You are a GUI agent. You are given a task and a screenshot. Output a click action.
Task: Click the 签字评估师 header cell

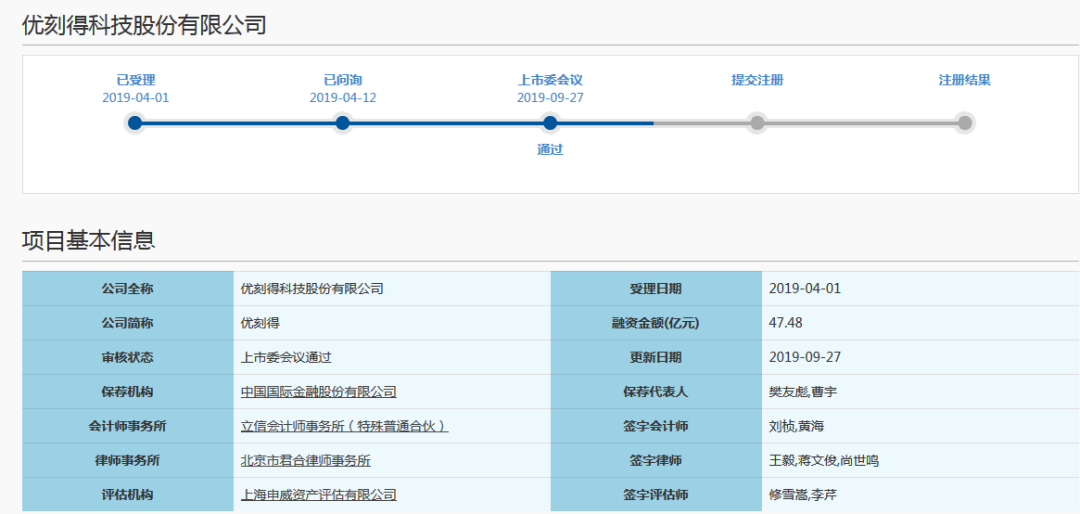[x=656, y=495]
